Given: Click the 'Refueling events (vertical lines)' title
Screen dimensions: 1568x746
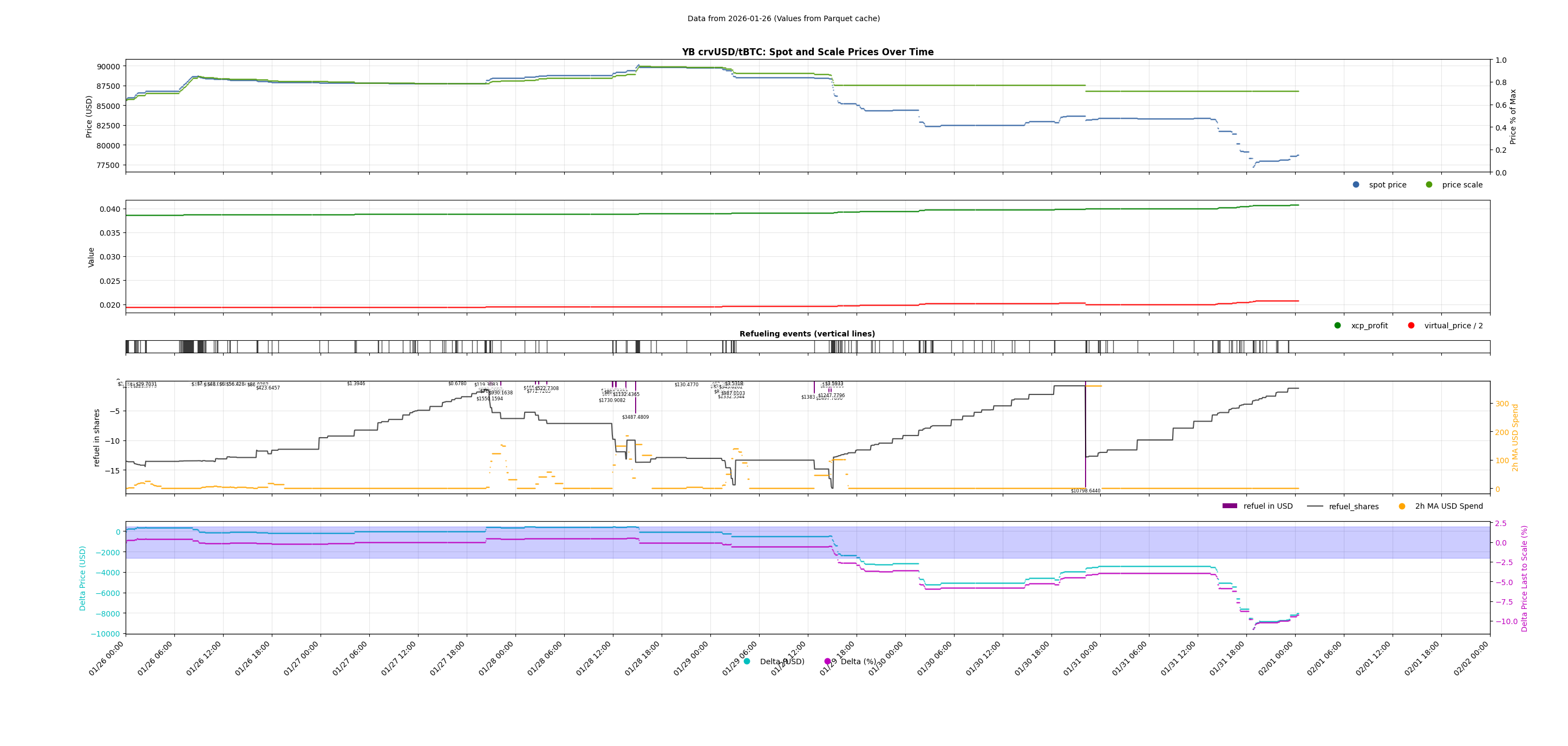Looking at the screenshot, I should tap(807, 334).
